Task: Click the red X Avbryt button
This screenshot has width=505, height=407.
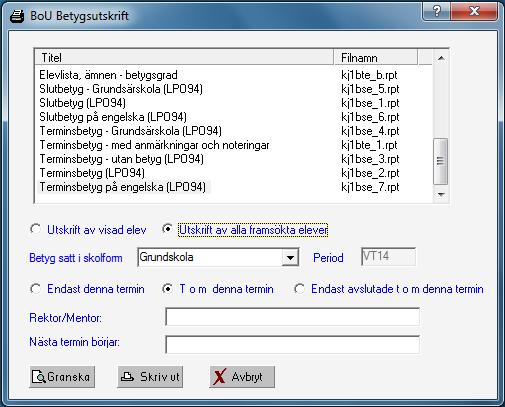Action: [242, 377]
